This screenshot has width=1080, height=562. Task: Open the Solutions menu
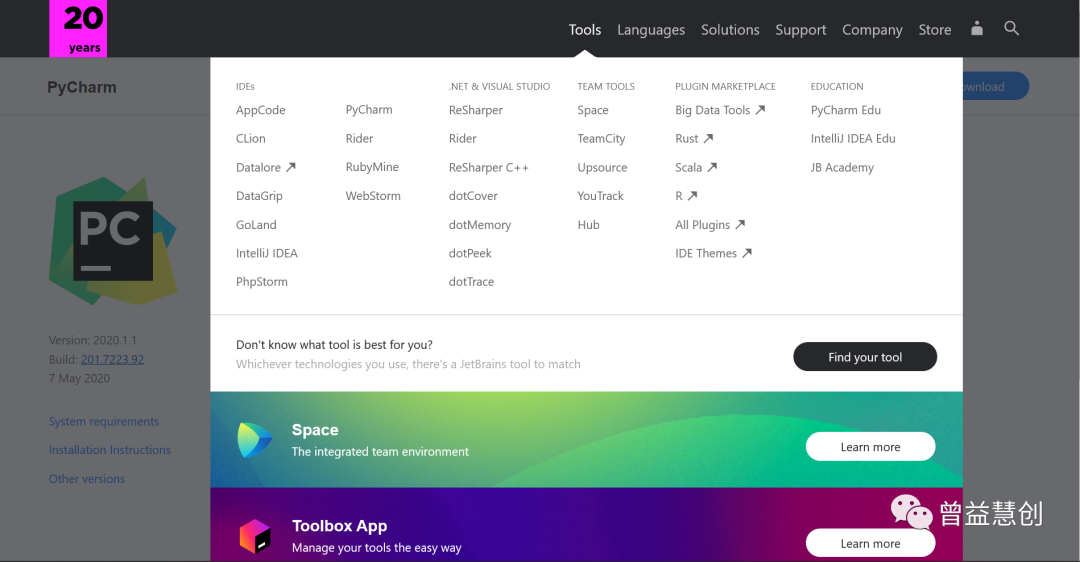[730, 30]
